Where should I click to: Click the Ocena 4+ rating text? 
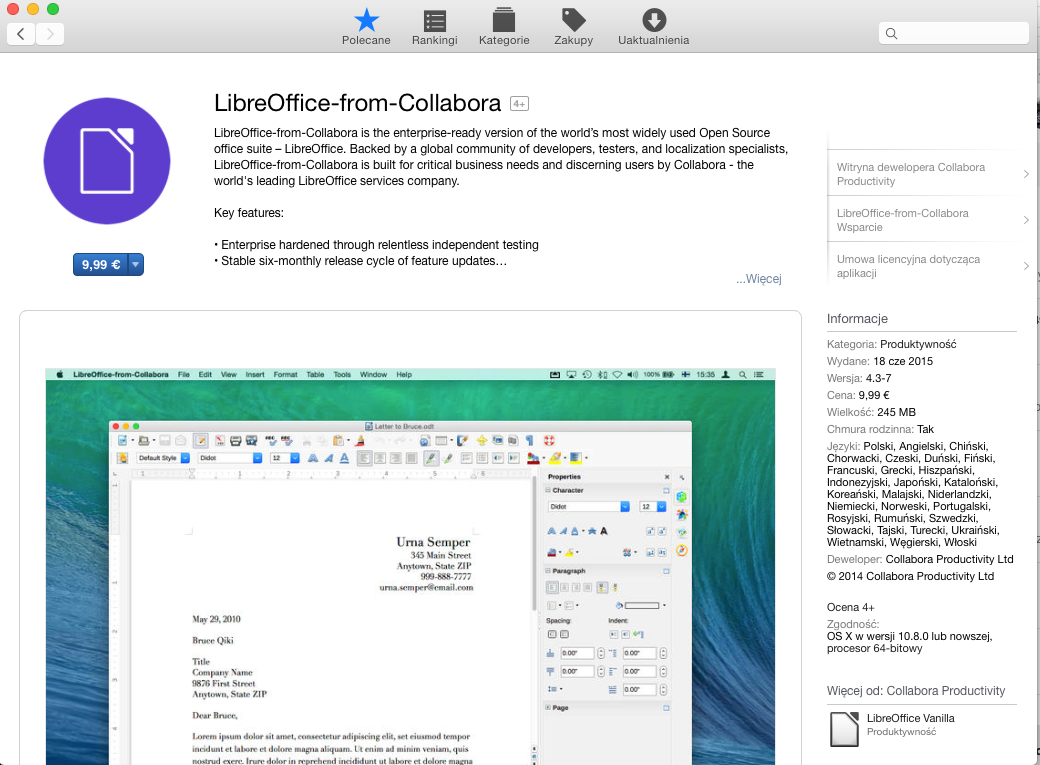click(x=850, y=607)
